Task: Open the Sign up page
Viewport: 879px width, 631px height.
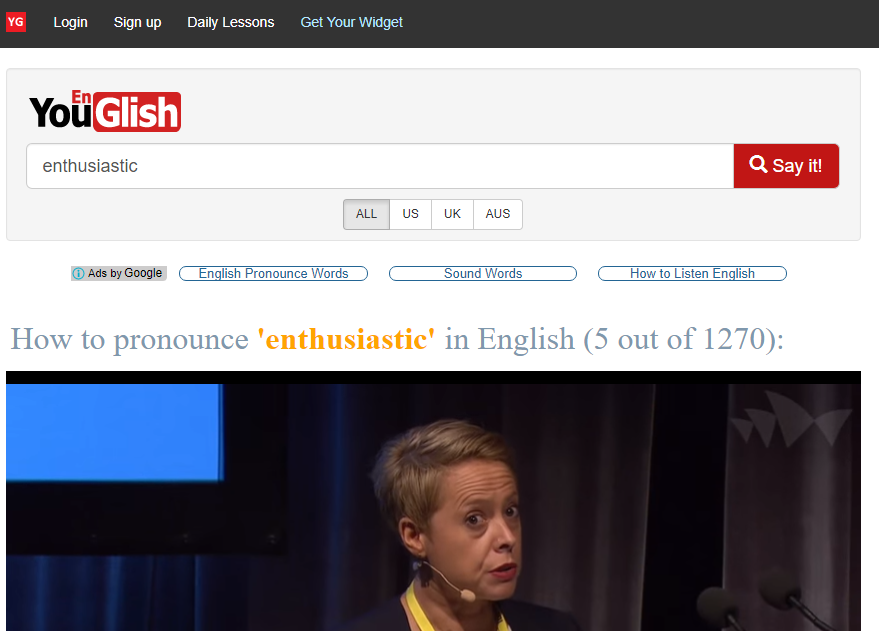Action: [x=137, y=22]
